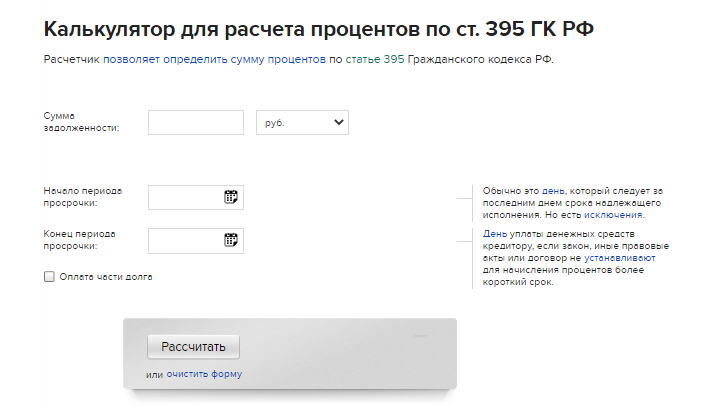Focus the debt amount input field

coord(196,122)
